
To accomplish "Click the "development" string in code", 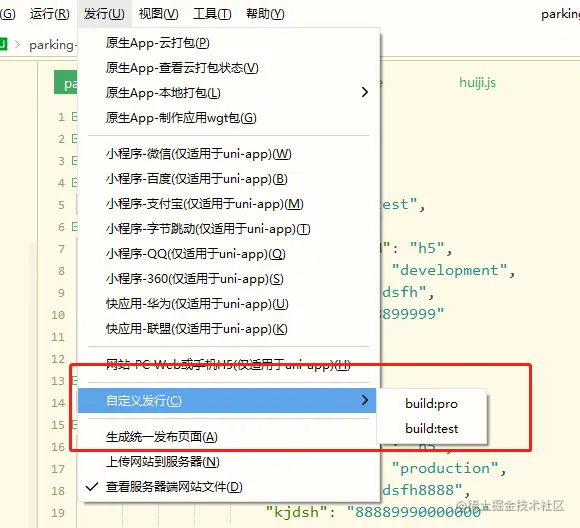I will click(449, 270).
